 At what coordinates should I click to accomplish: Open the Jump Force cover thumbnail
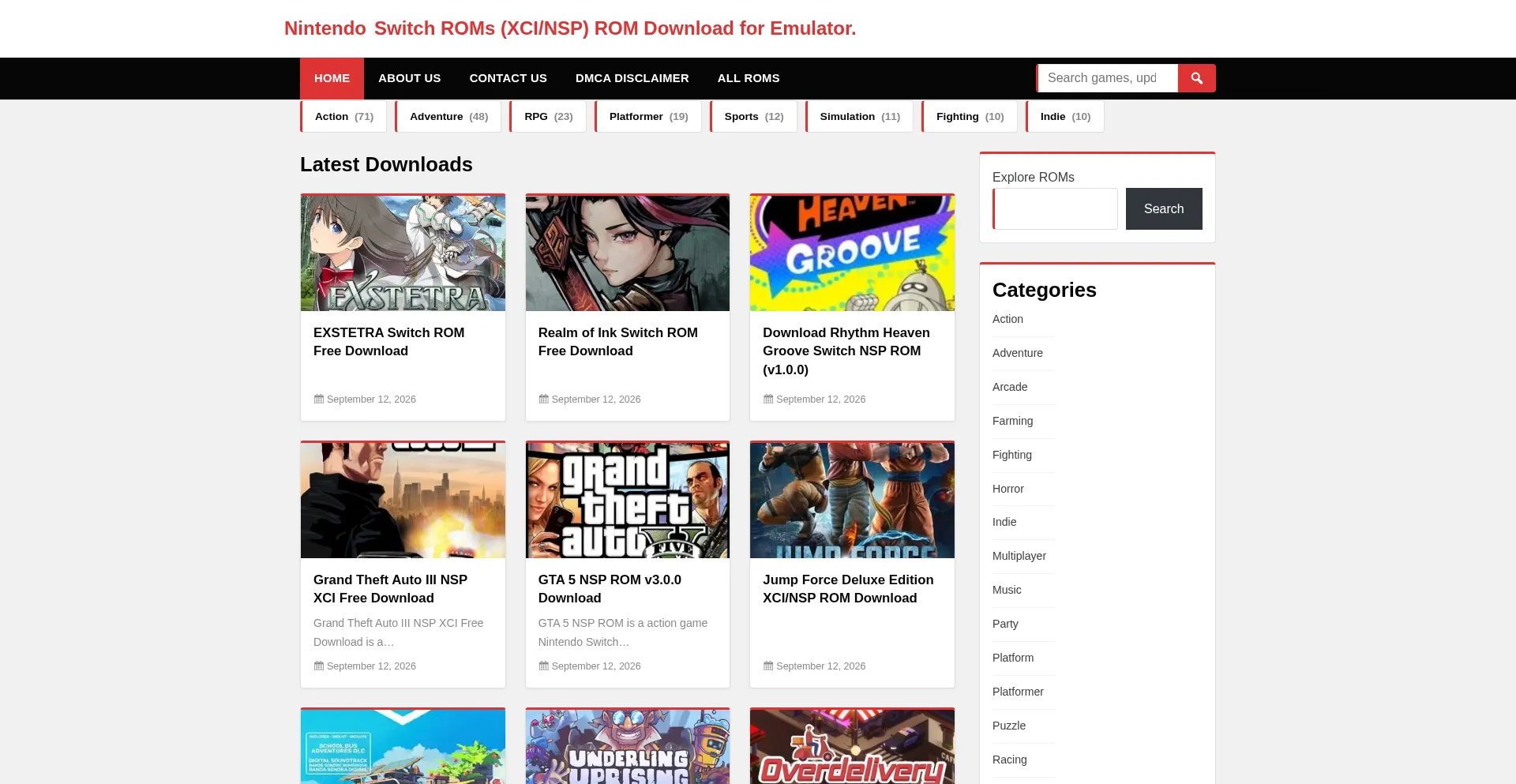tap(852, 501)
